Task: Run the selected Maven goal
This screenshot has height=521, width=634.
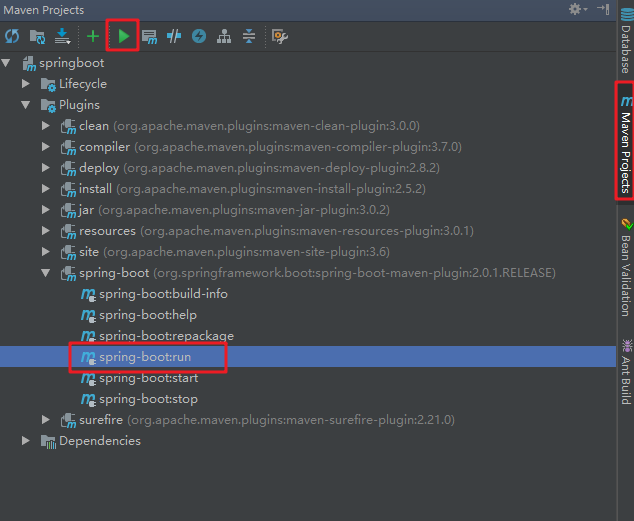Action: pyautogui.click(x=123, y=36)
